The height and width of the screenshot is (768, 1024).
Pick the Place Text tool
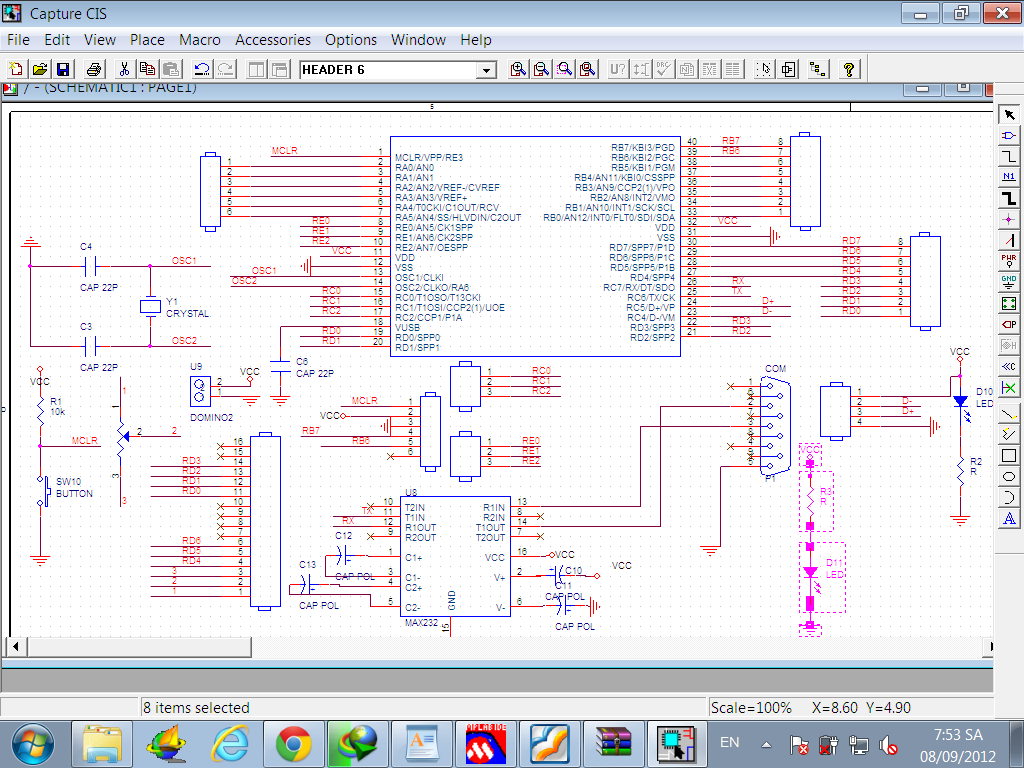coord(1009,518)
